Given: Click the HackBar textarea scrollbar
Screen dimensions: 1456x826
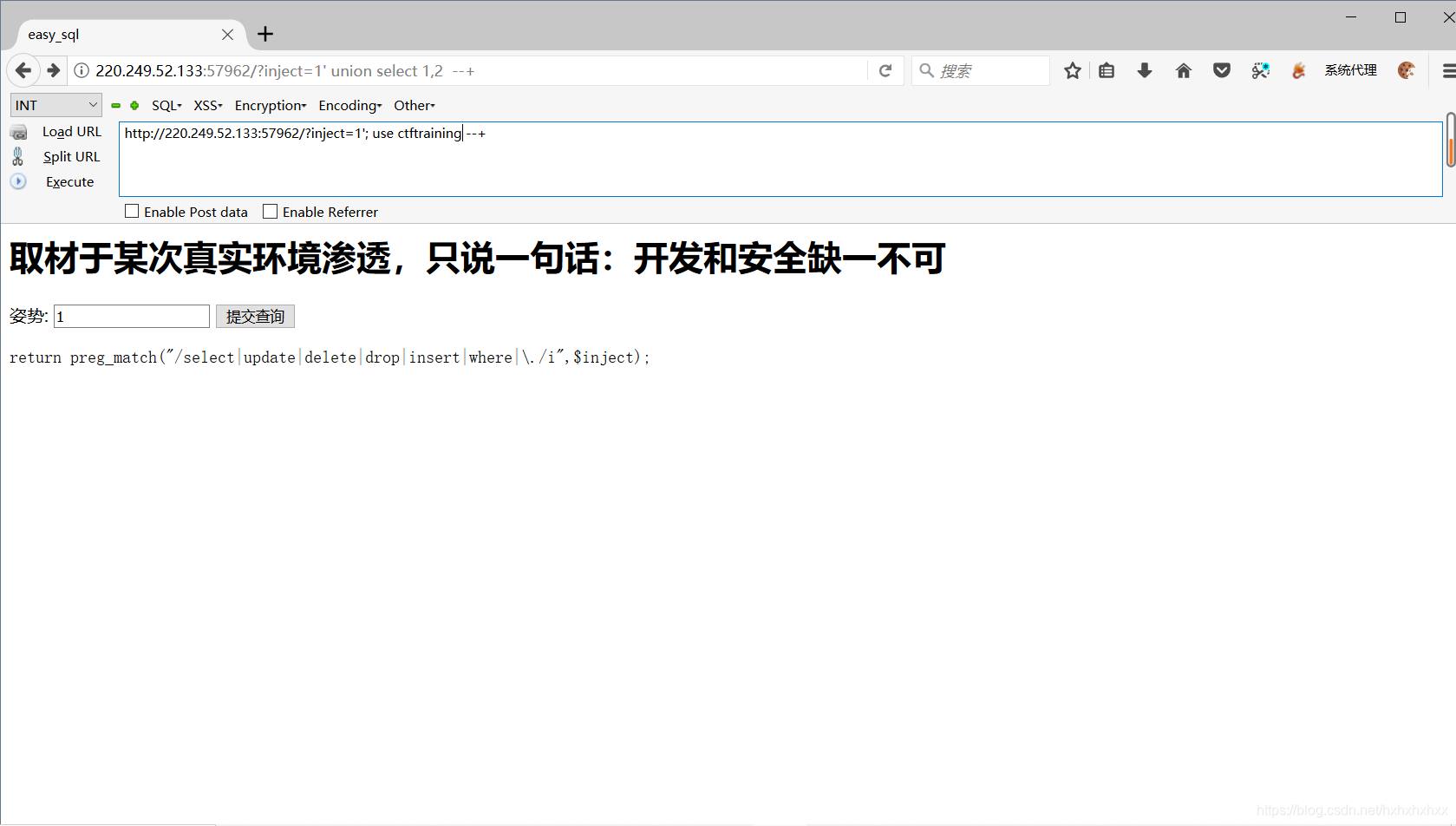Looking at the screenshot, I should click(1450, 141).
